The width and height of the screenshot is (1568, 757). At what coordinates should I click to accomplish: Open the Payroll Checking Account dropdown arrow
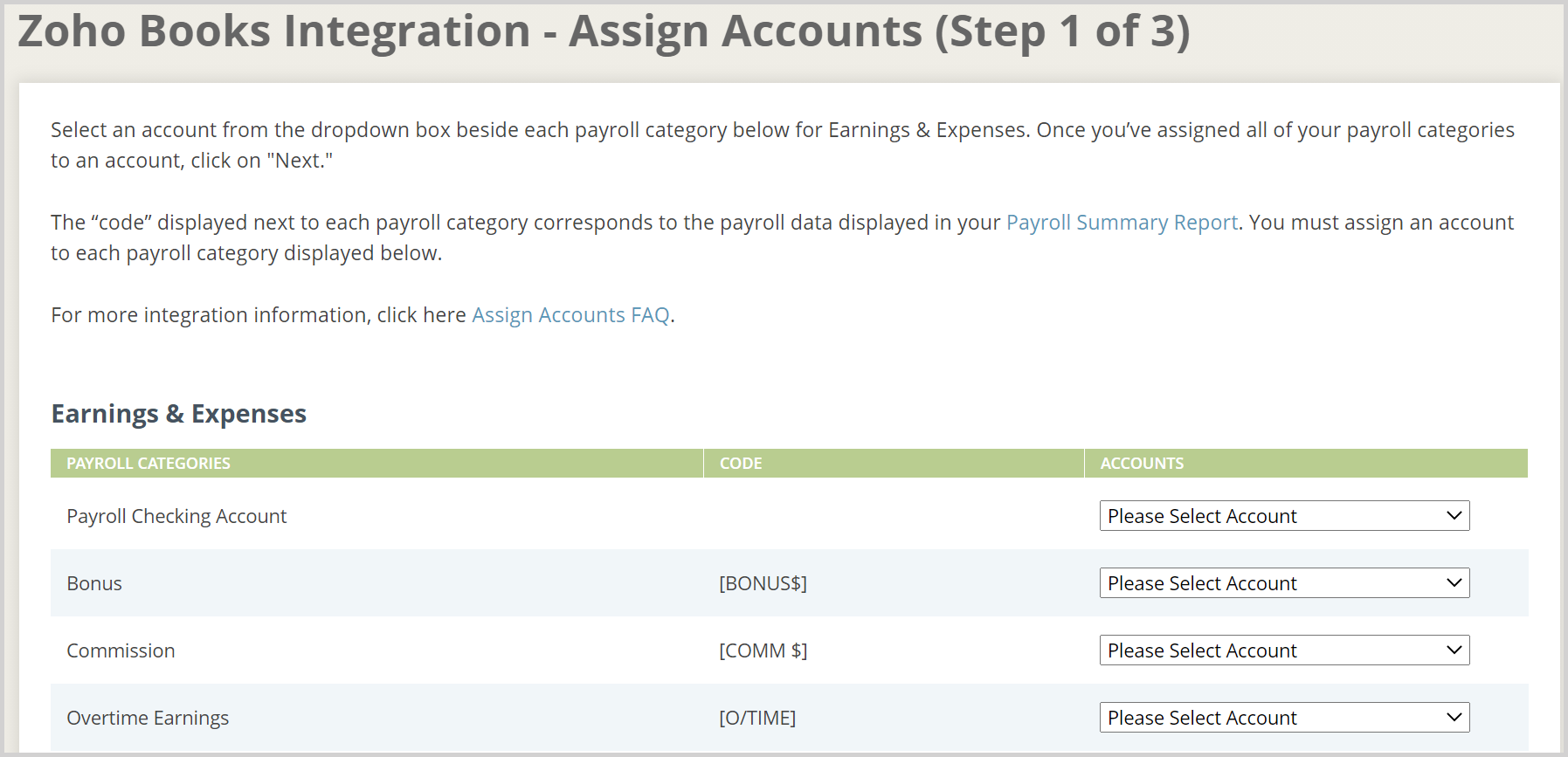[1453, 515]
